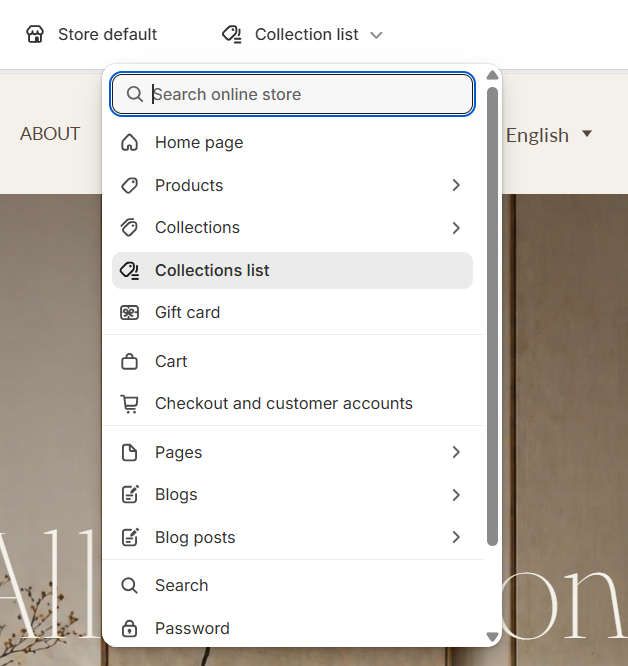Click Collection list template selector
This screenshot has width=628, height=666.
[302, 34]
